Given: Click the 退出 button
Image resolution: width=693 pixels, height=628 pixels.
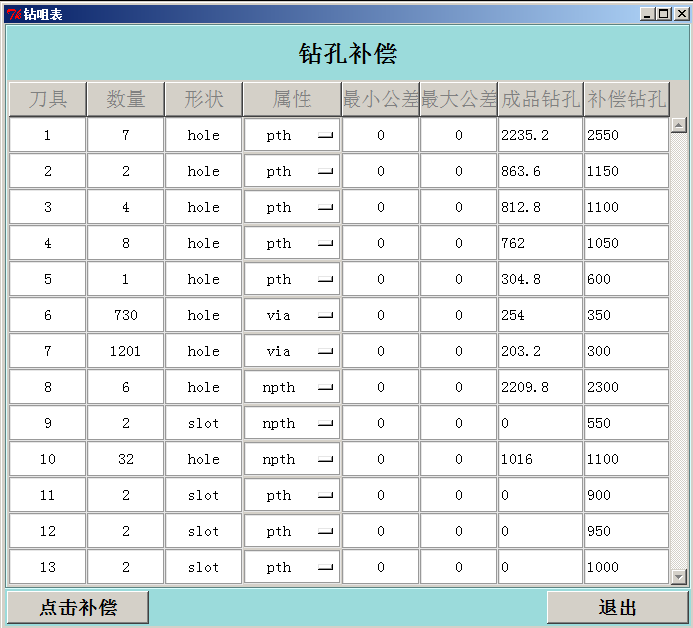Looking at the screenshot, I should [617, 607].
